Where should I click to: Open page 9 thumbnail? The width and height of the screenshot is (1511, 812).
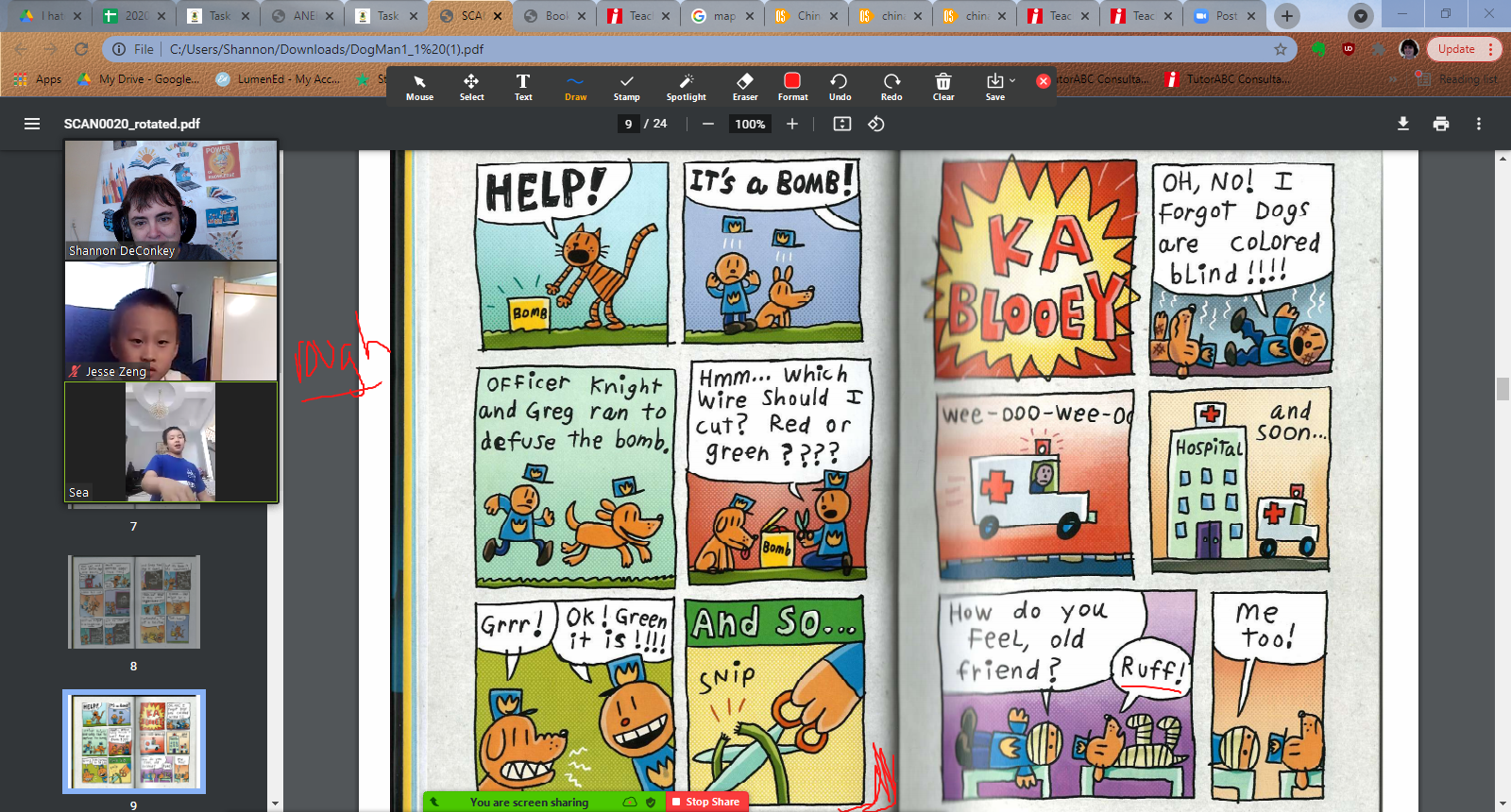click(134, 741)
